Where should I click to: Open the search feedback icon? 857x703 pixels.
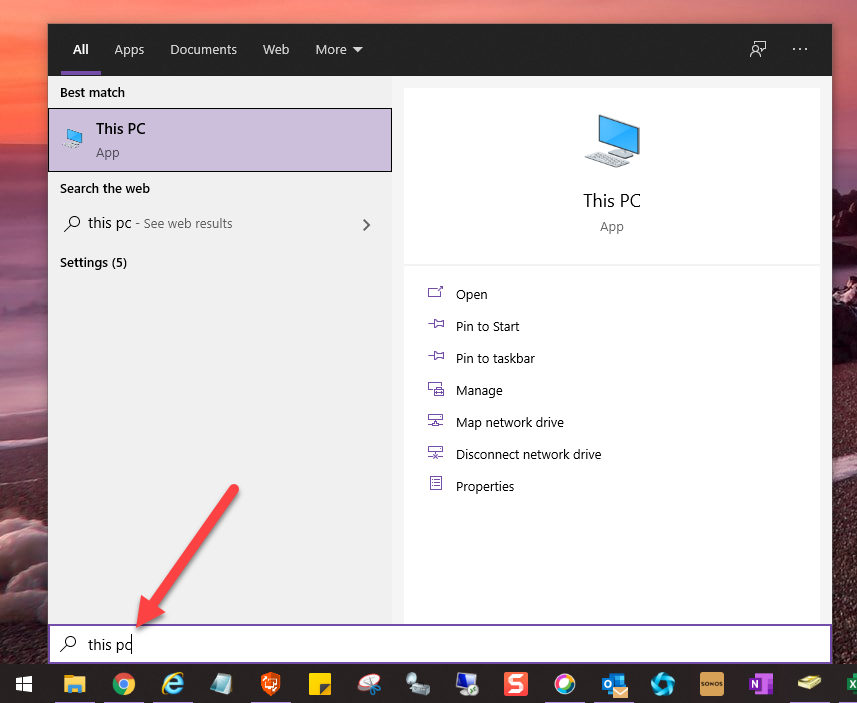(x=758, y=49)
